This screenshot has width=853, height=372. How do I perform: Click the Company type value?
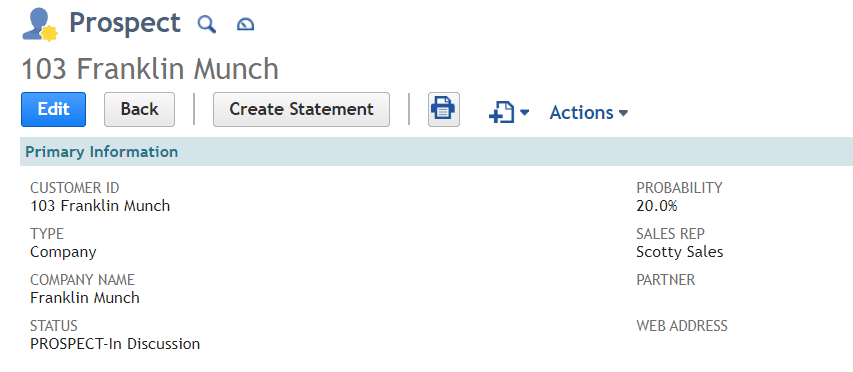click(x=63, y=252)
